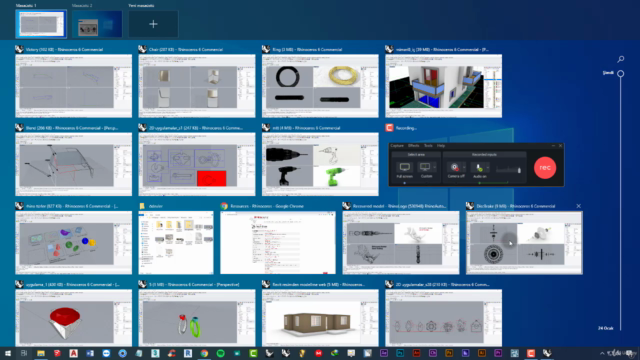640x360 pixels.
Task: Open the Effects menu in recorder
Action: (413, 146)
